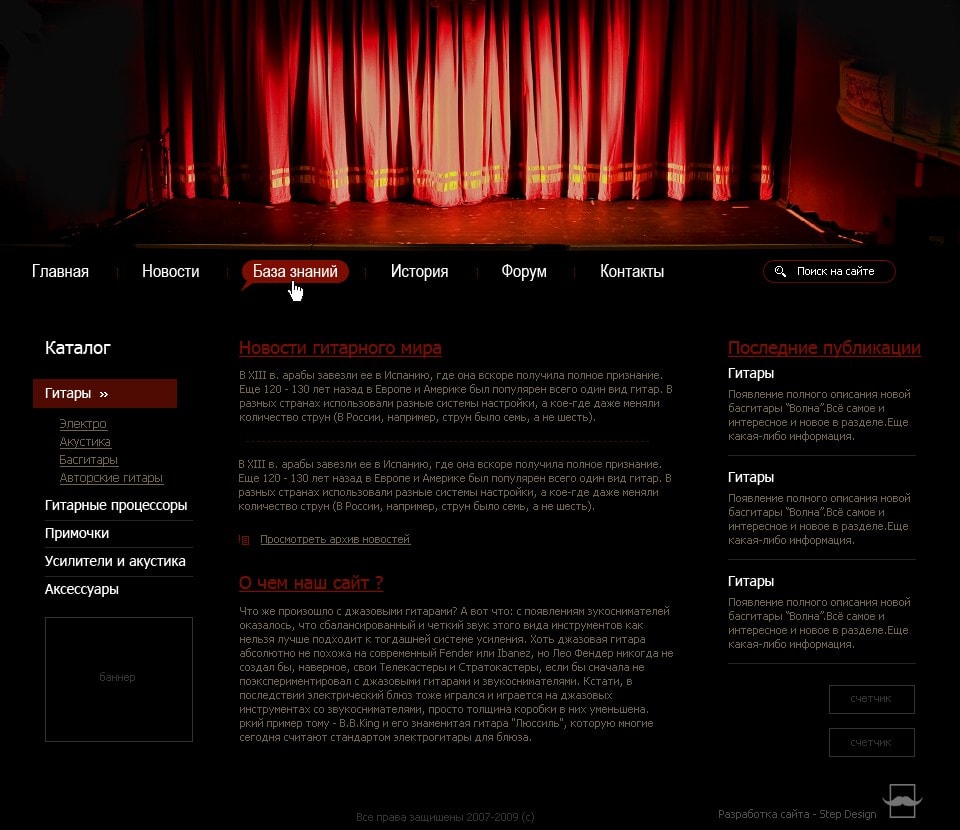
Task: Click the Поиск на сайте search field
Action: [x=829, y=271]
